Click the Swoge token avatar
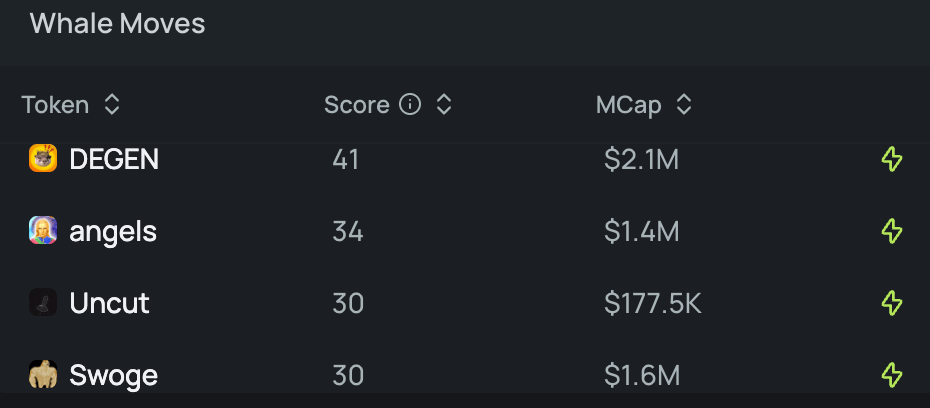 [x=43, y=374]
